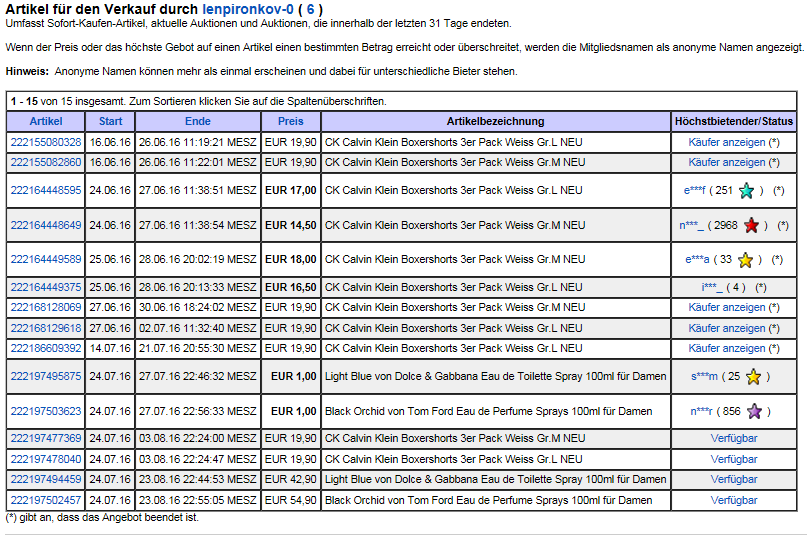
Task: Sort table by Start column header
Action: tap(111, 121)
